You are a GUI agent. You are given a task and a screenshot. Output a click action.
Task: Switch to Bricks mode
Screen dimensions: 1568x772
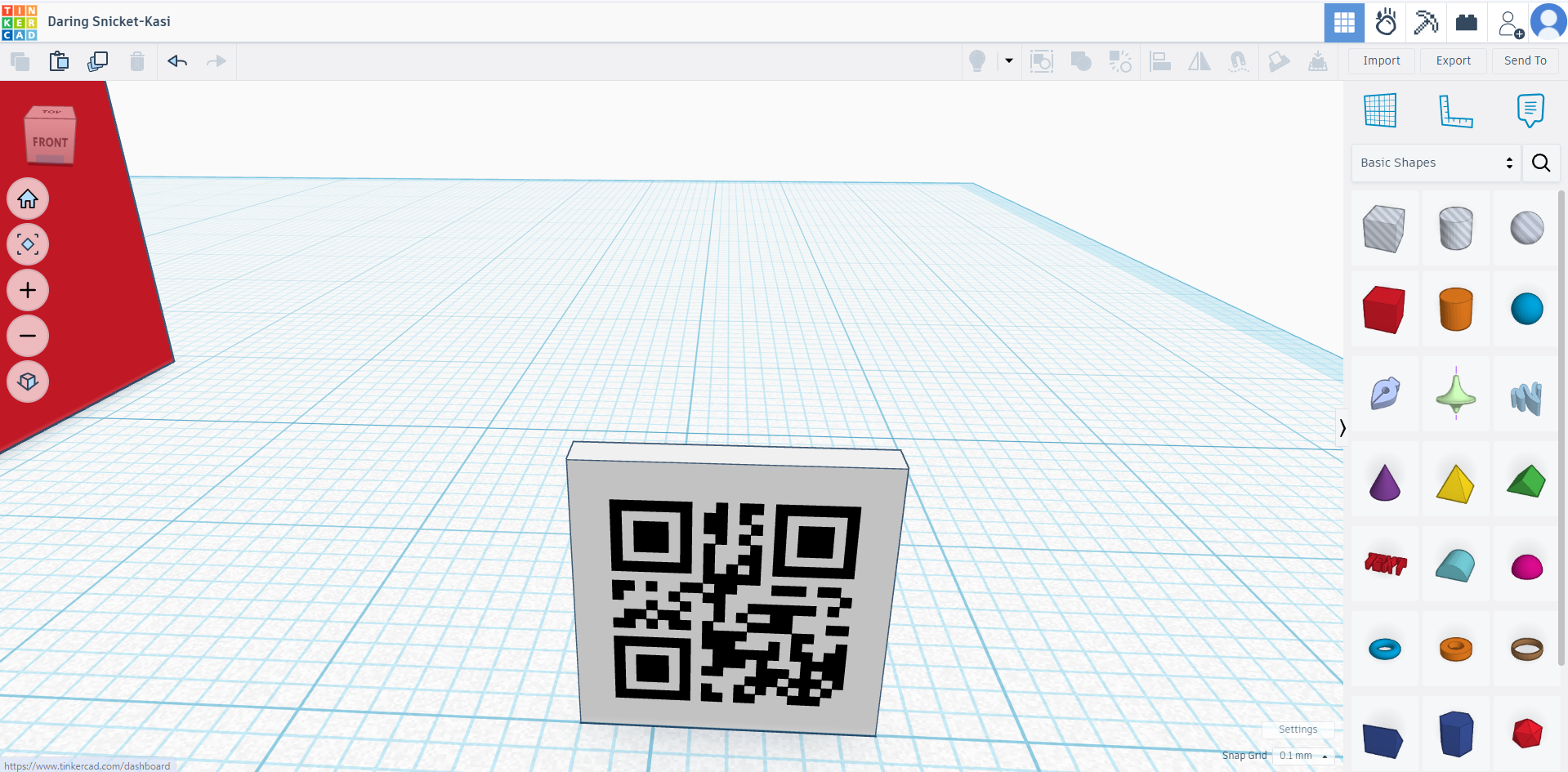click(x=1467, y=22)
